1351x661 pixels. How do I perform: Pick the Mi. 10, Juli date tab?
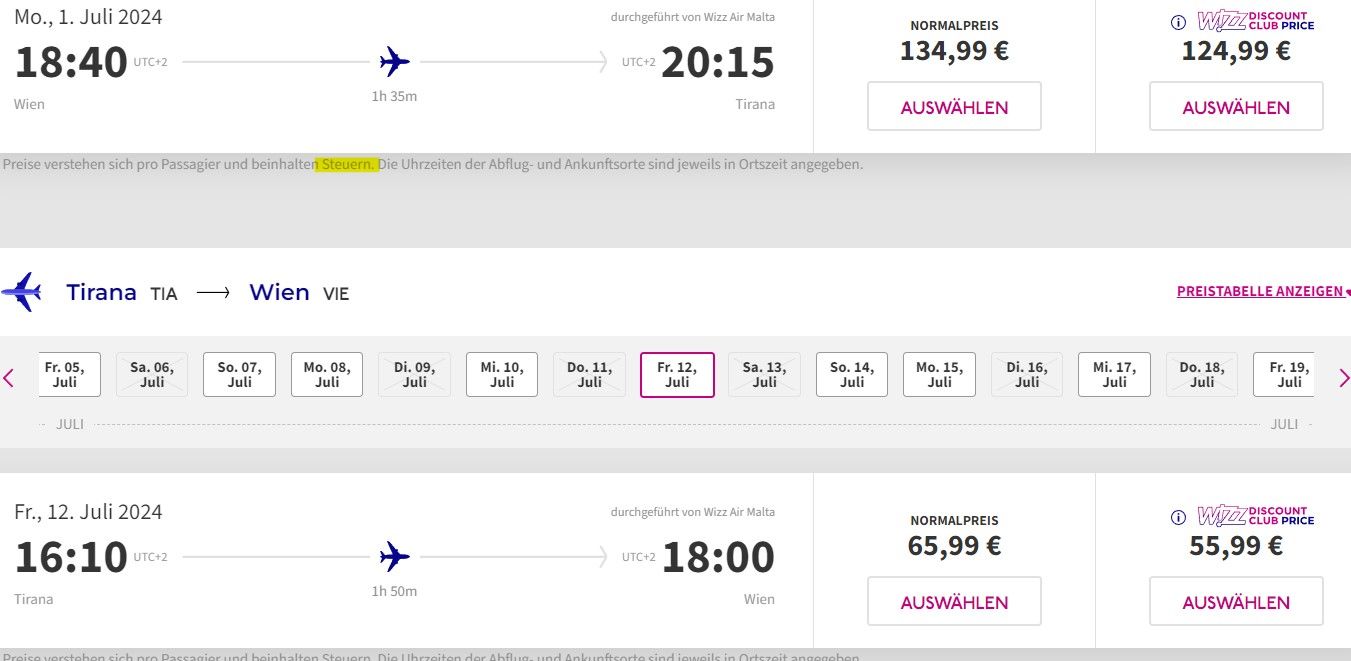(502, 375)
